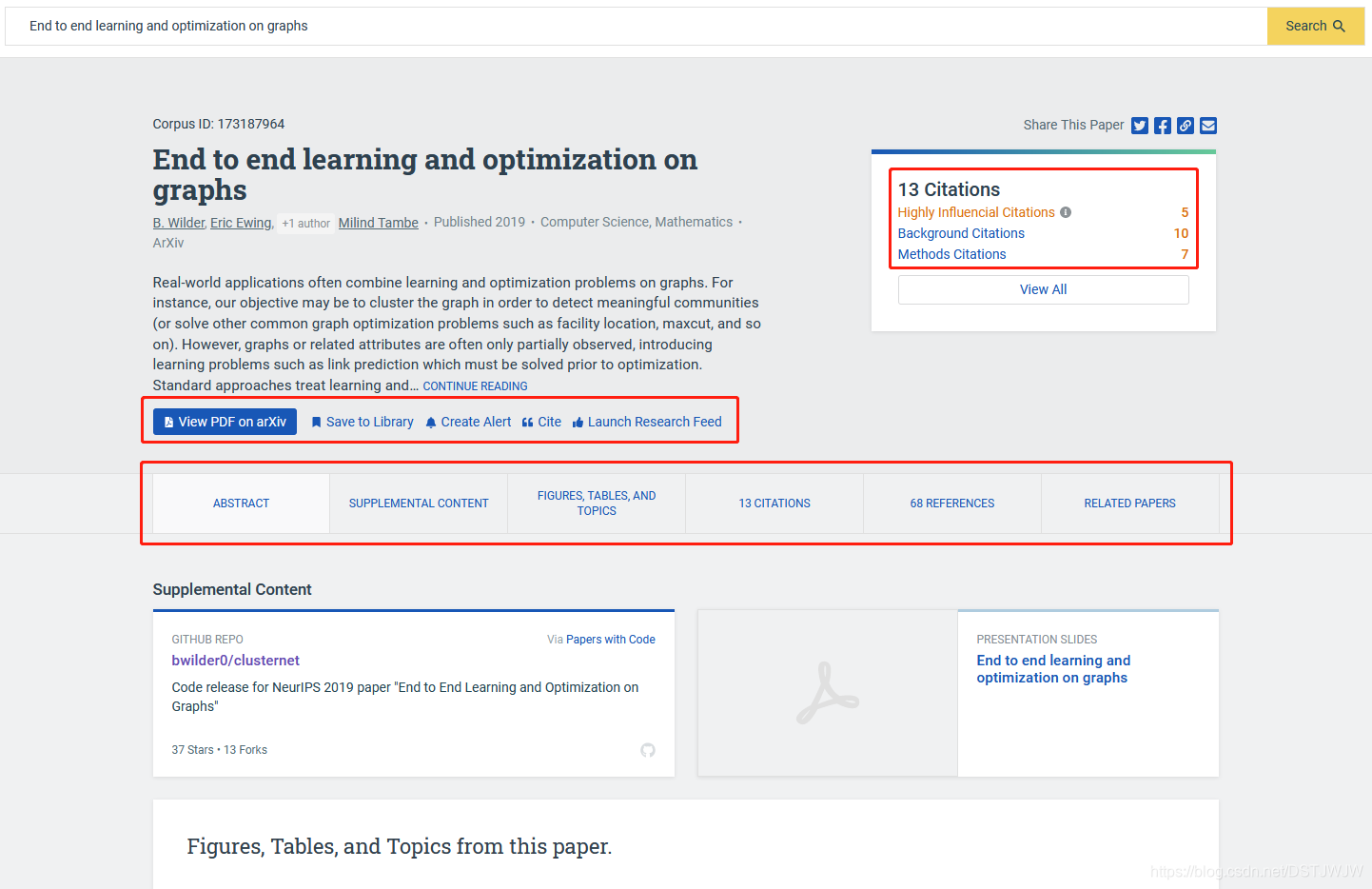The width and height of the screenshot is (1372, 889).
Task: Save to Library
Action: click(362, 422)
